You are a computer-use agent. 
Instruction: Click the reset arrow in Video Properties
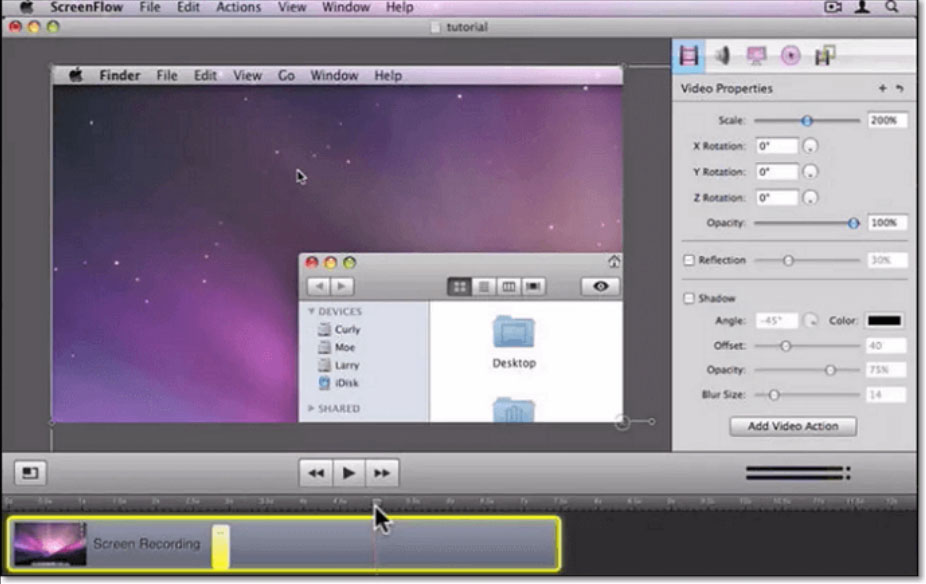[x=899, y=88]
